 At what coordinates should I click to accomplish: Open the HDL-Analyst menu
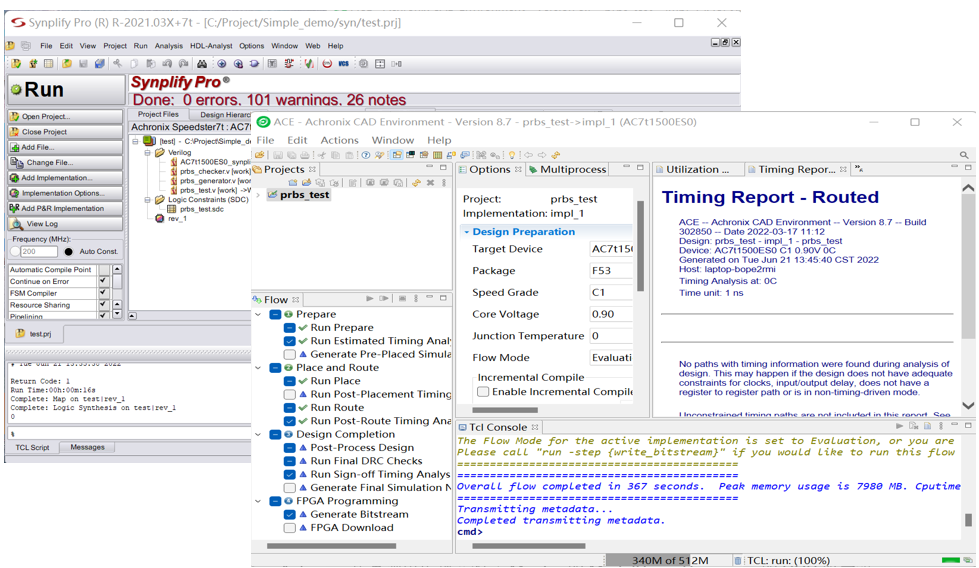click(x=211, y=45)
